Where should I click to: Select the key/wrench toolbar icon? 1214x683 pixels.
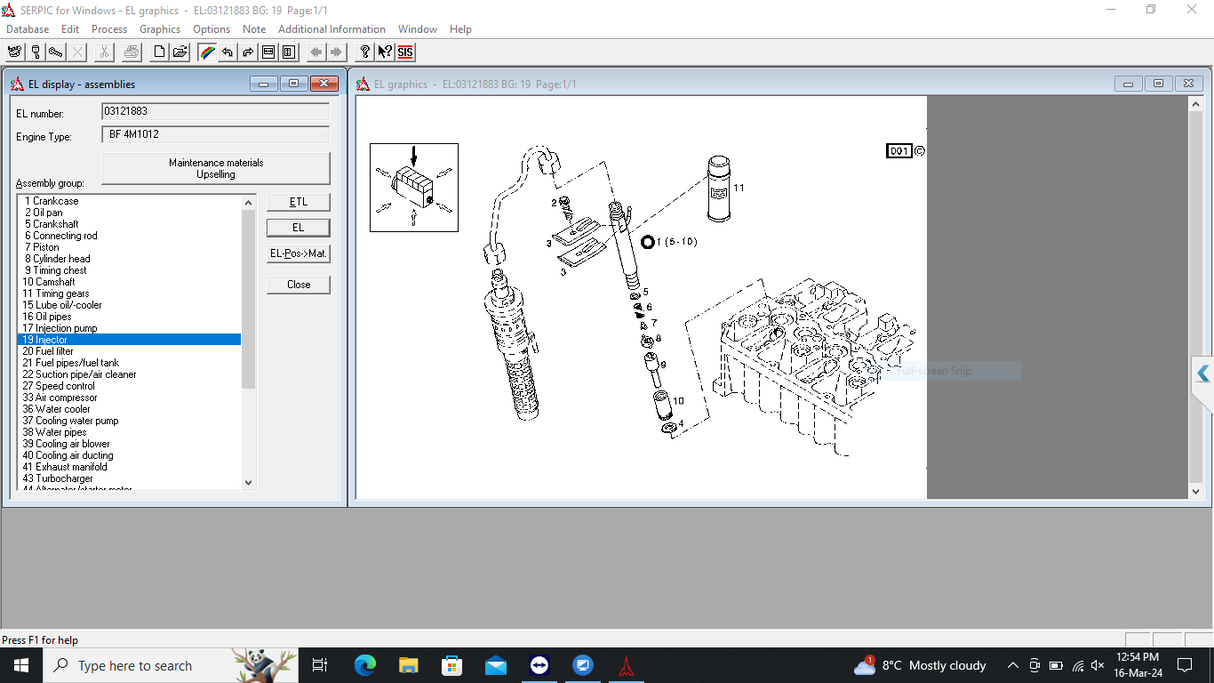click(x=54, y=52)
